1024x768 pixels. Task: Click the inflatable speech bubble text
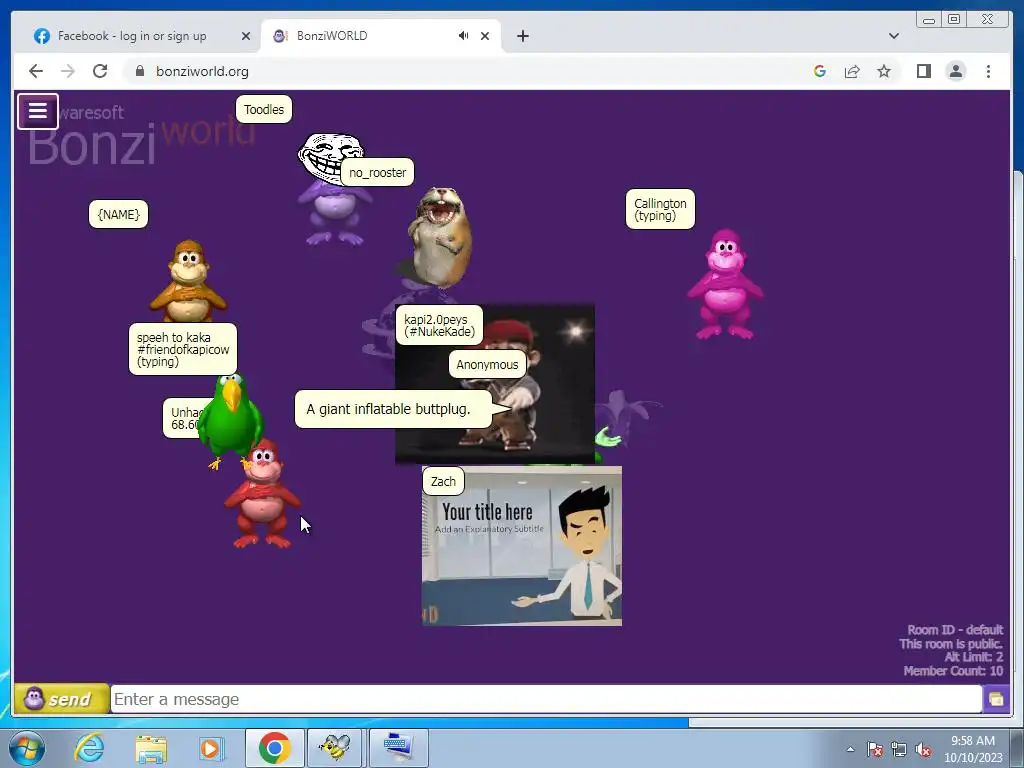pos(389,409)
